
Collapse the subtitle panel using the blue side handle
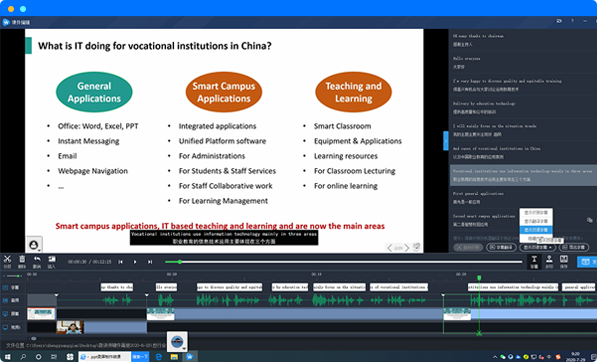click(x=446, y=140)
